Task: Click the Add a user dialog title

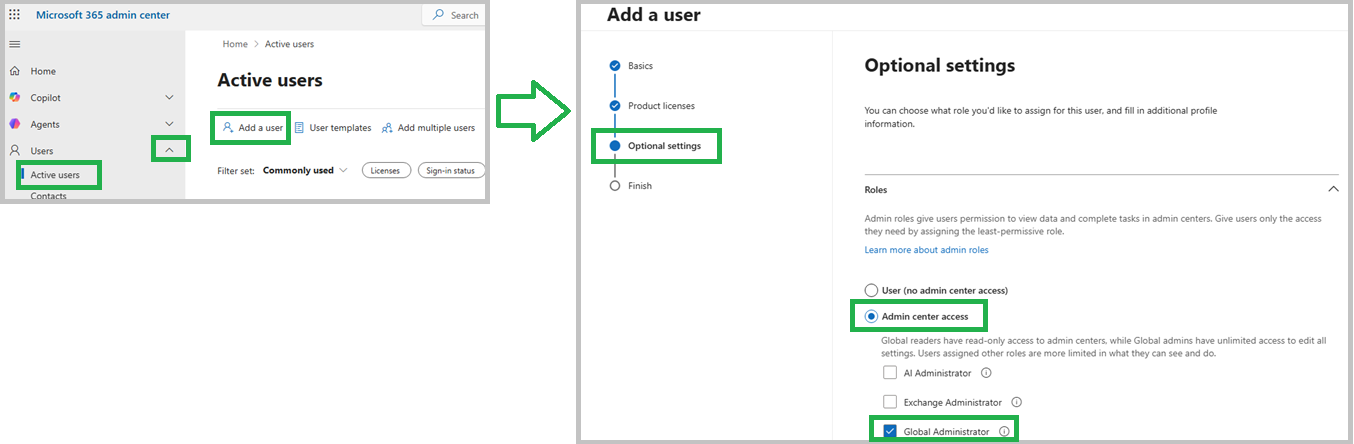Action: (654, 15)
